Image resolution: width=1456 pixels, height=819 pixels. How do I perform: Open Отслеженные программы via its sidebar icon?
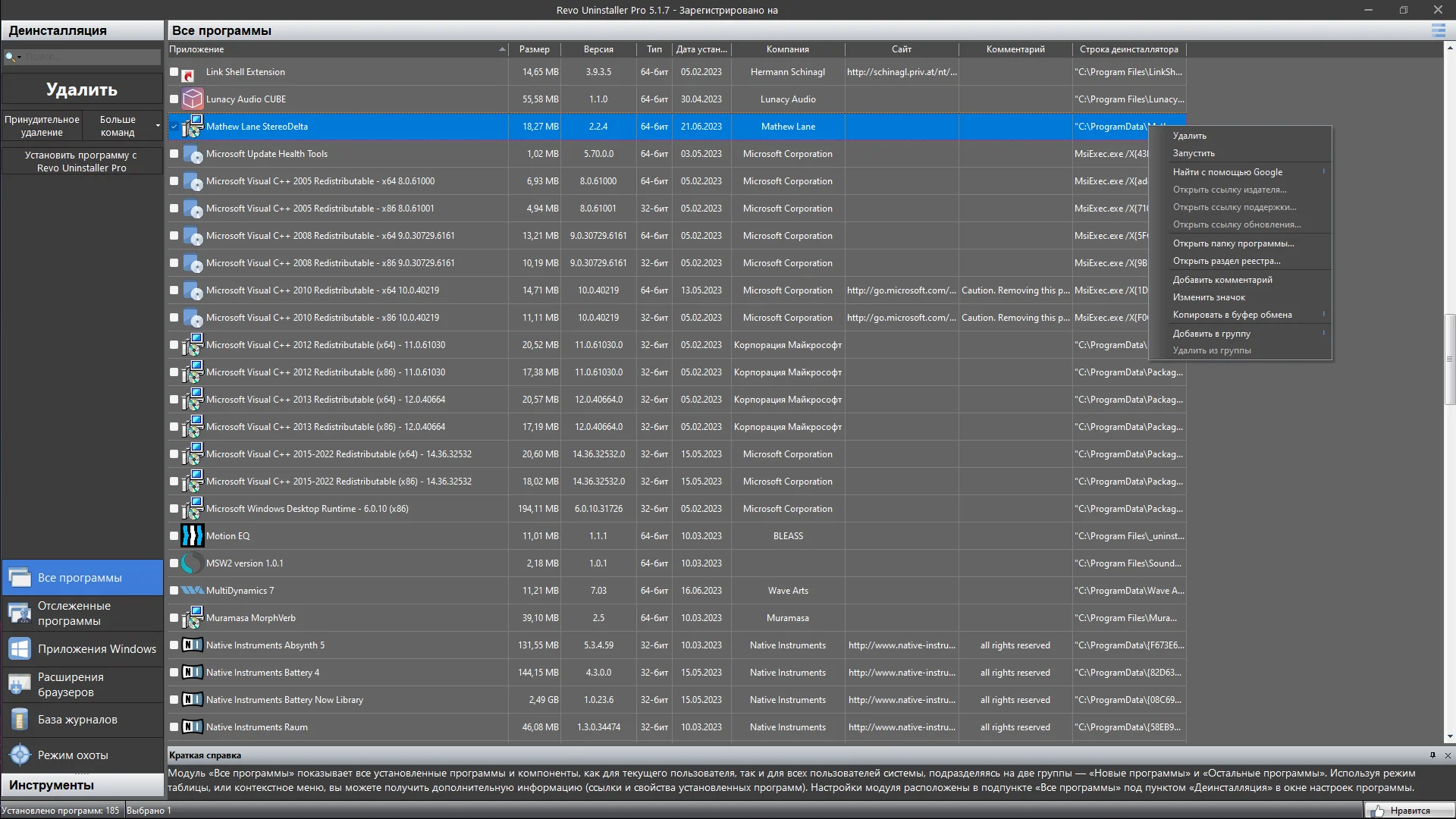(x=20, y=613)
